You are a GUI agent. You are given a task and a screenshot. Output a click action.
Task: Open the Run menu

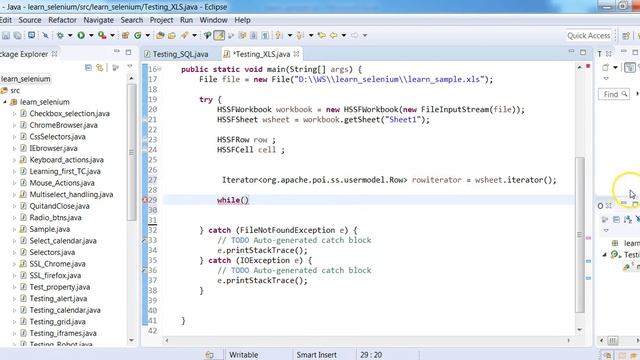coord(186,20)
